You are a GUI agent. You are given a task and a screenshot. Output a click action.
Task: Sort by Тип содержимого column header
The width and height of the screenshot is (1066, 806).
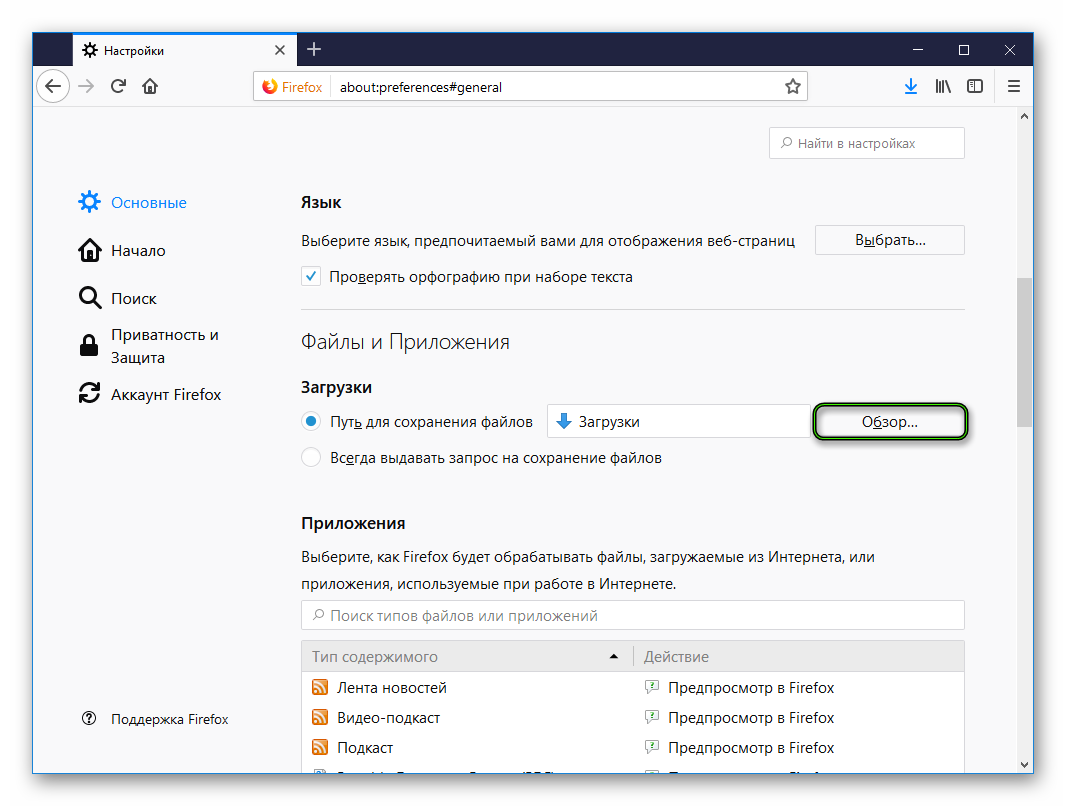click(467, 656)
